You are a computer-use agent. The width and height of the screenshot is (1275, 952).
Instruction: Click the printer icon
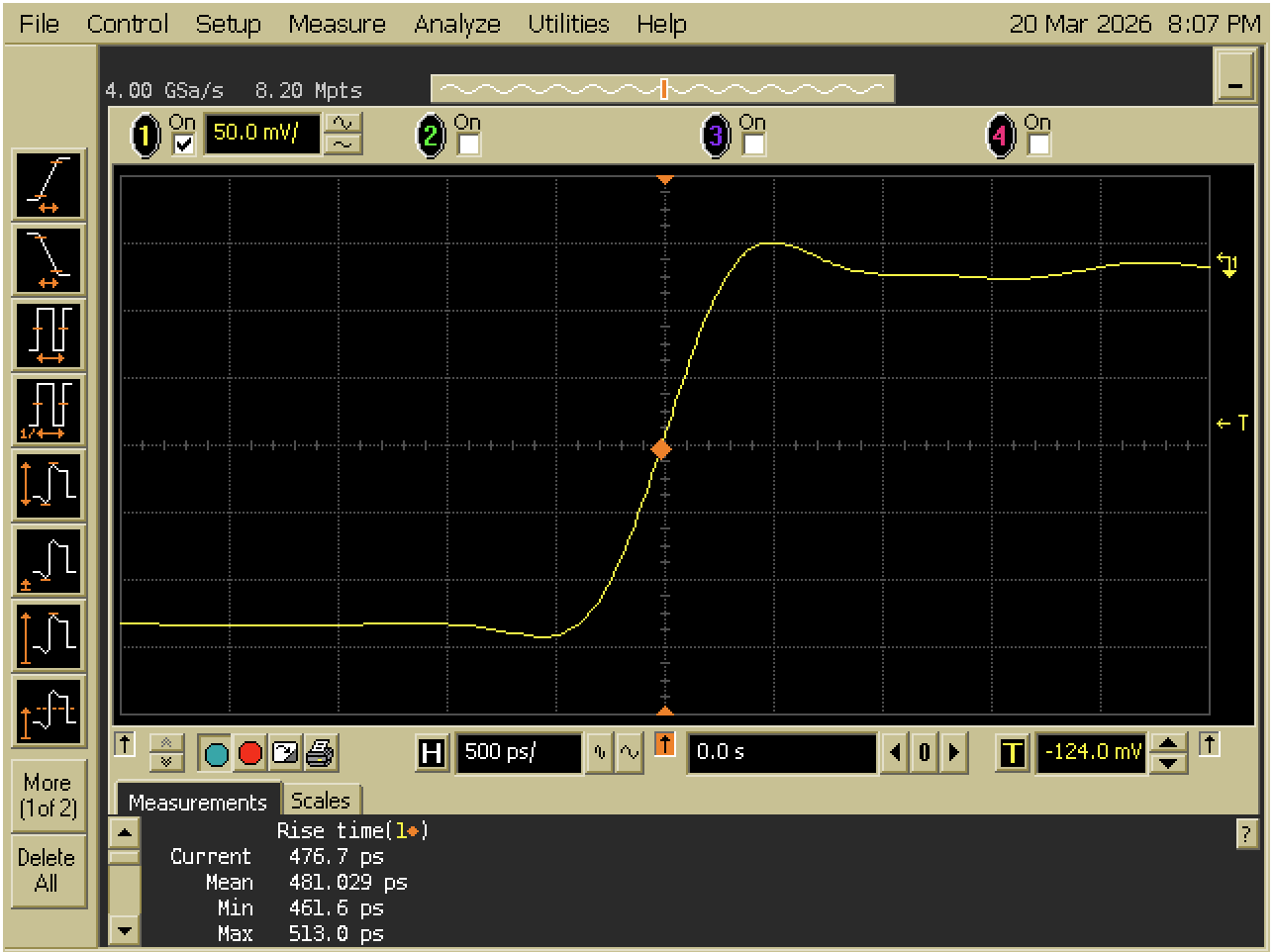coord(320,754)
